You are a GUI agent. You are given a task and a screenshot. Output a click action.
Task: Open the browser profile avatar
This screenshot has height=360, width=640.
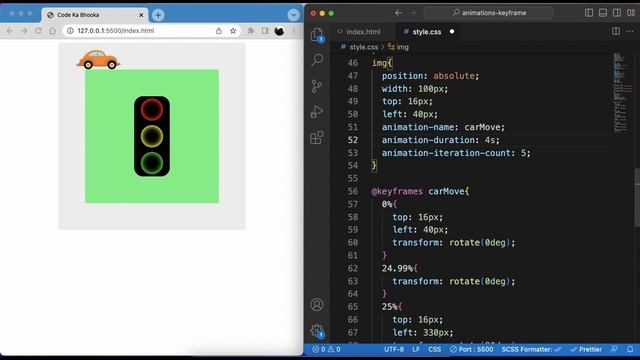279,31
